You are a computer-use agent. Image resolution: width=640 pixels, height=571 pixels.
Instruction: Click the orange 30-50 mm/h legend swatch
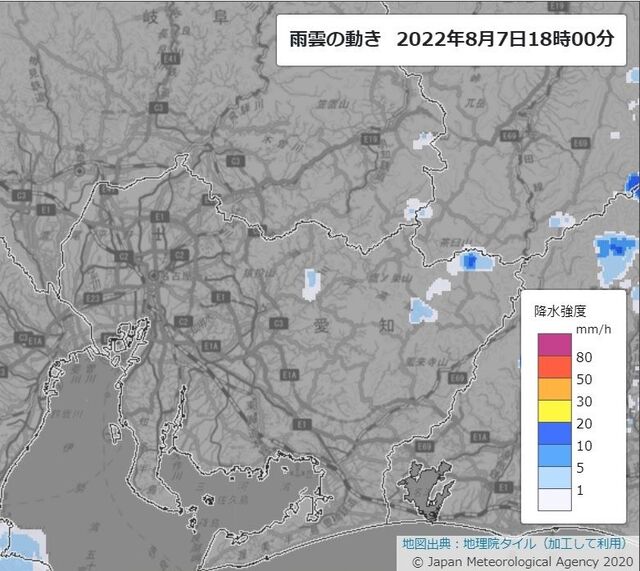[x=554, y=389]
